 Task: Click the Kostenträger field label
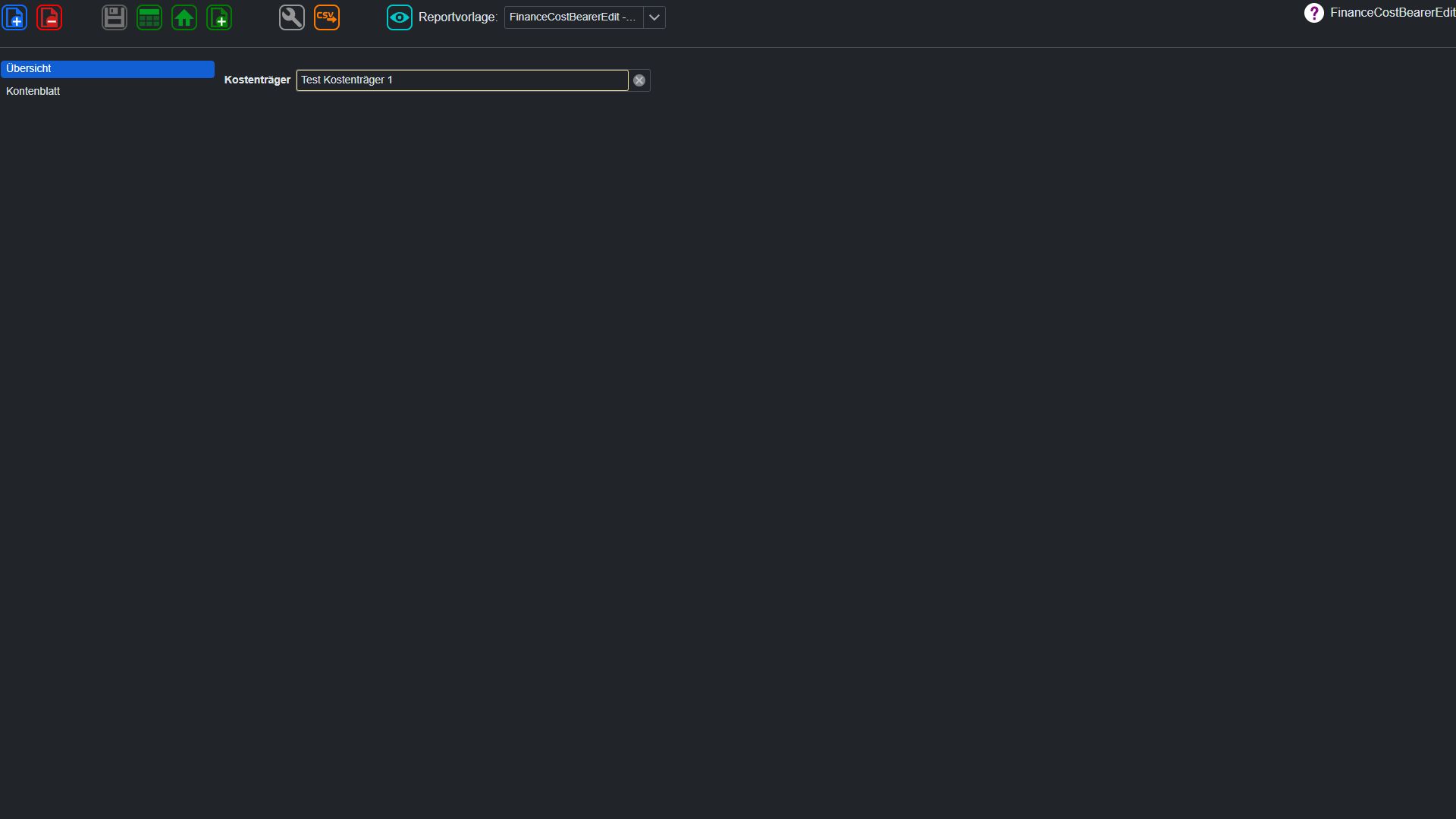coord(257,80)
